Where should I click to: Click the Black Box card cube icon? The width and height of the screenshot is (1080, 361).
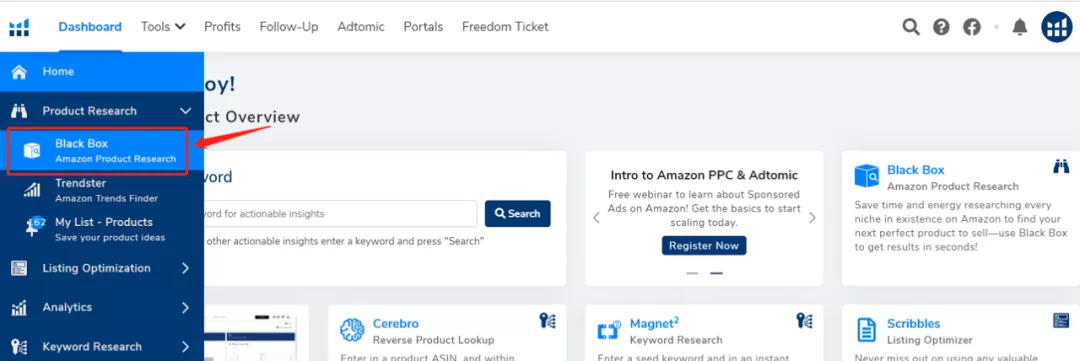click(867, 176)
